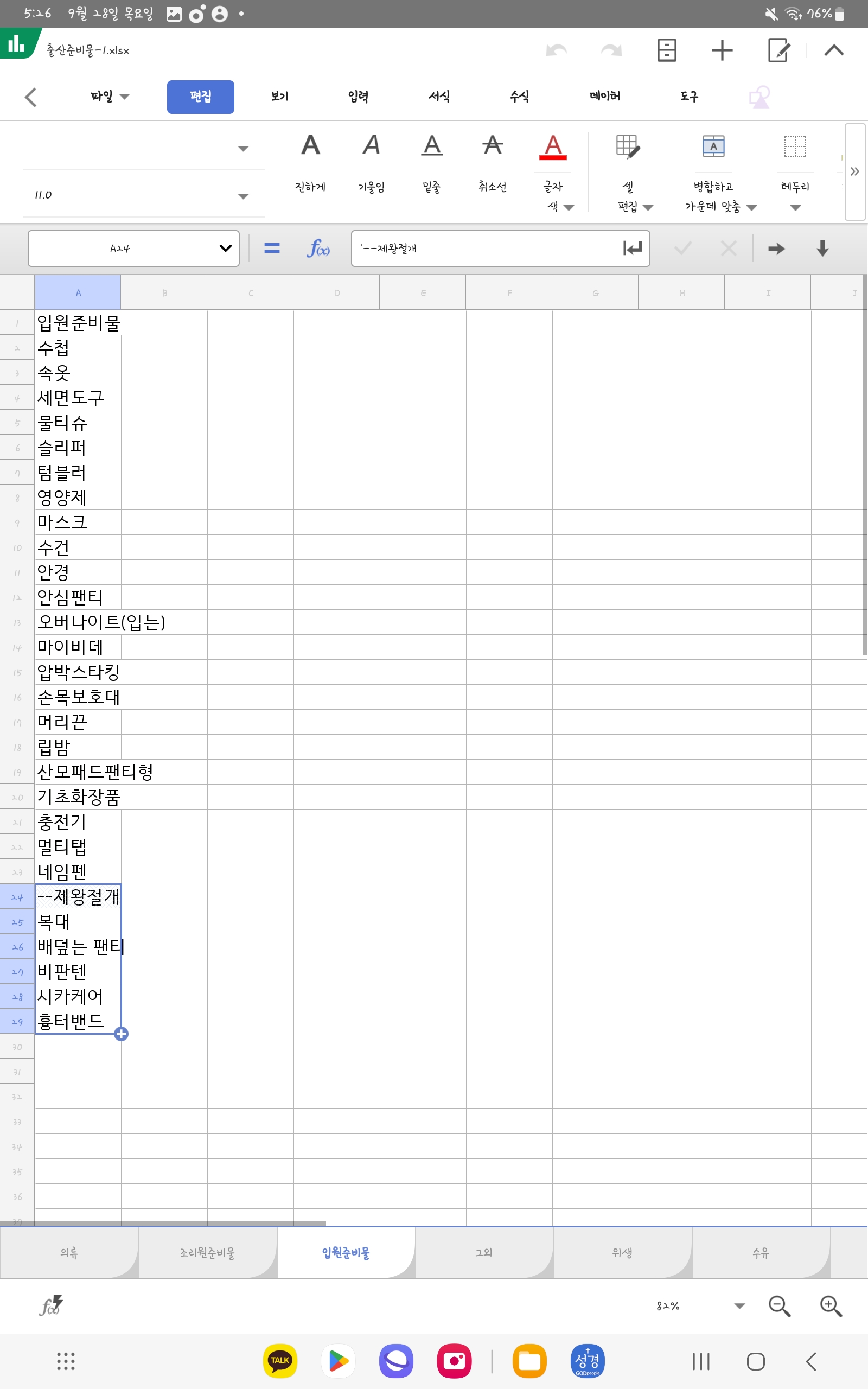Toggle strikethrough (취소선) formatting

tap(492, 146)
